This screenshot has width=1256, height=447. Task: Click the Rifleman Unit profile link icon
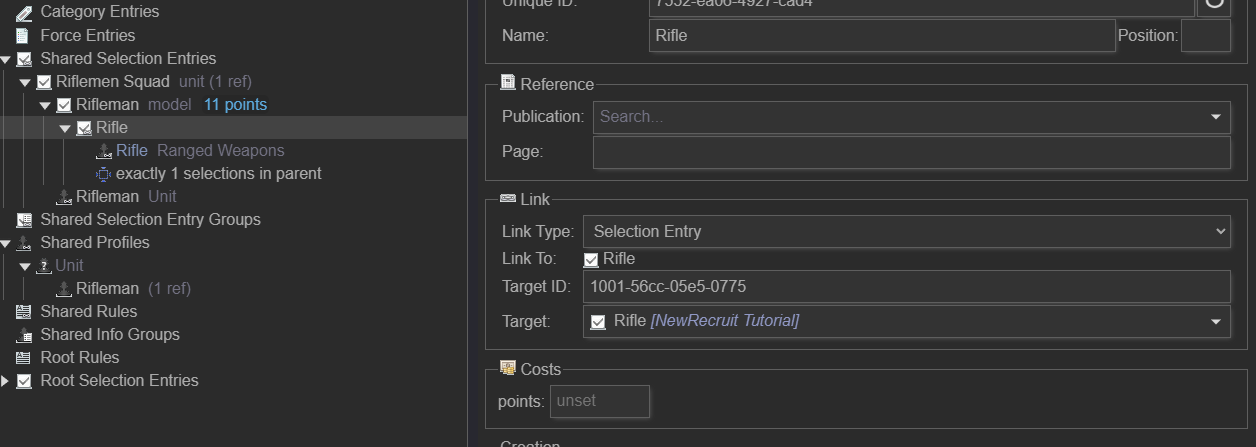[x=64, y=197]
